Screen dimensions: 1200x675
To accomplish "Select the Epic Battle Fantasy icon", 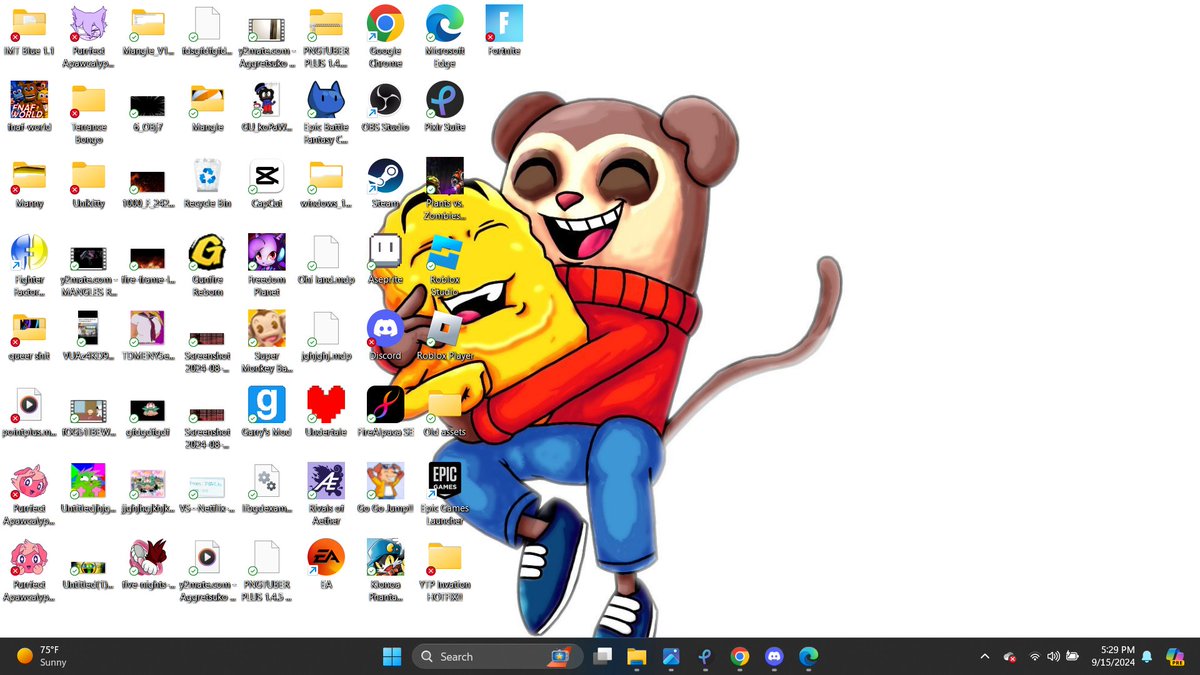I will point(325,112).
